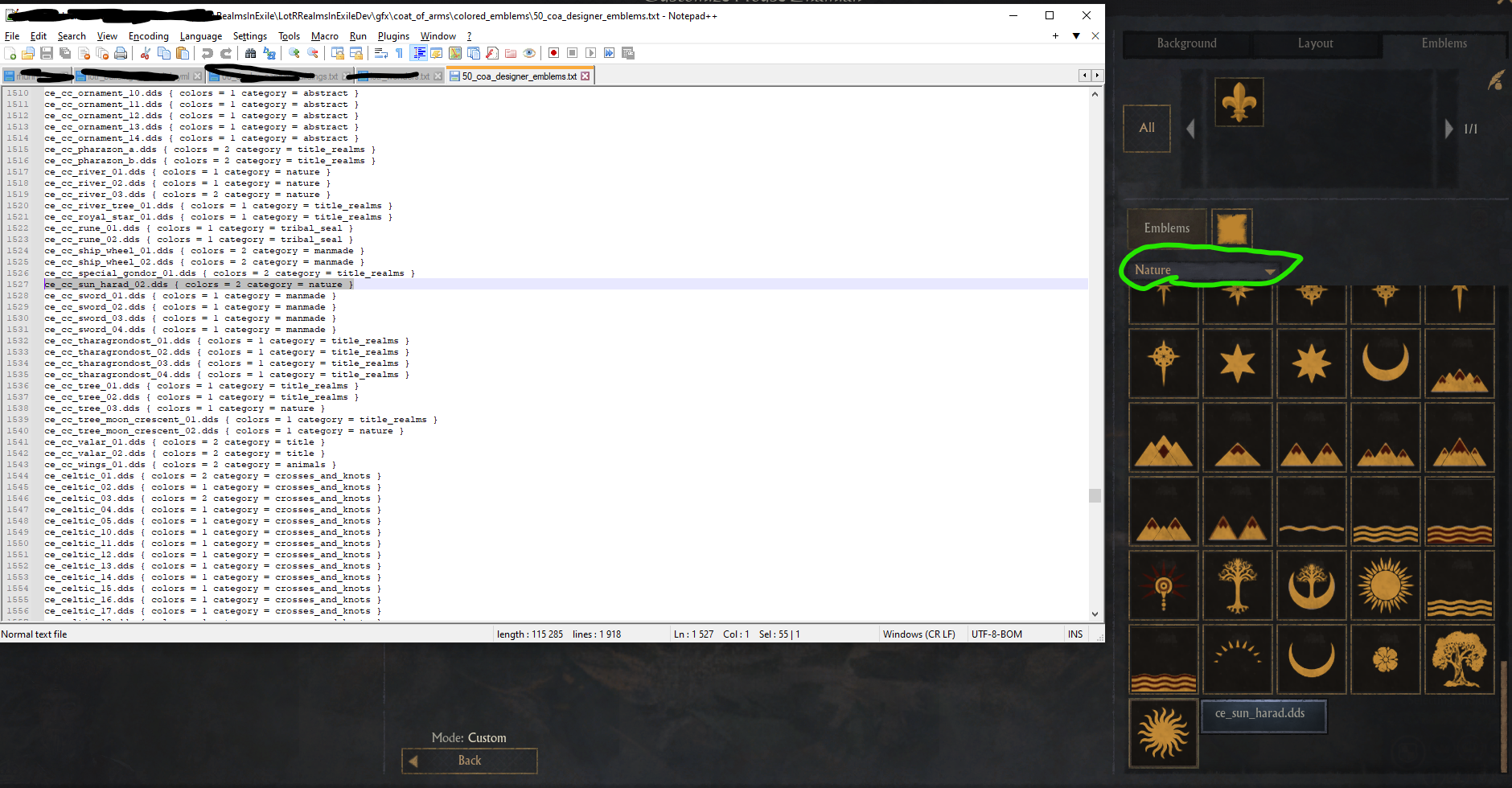
Task: Click the quill icon in the Emblems panel
Action: point(1496,80)
